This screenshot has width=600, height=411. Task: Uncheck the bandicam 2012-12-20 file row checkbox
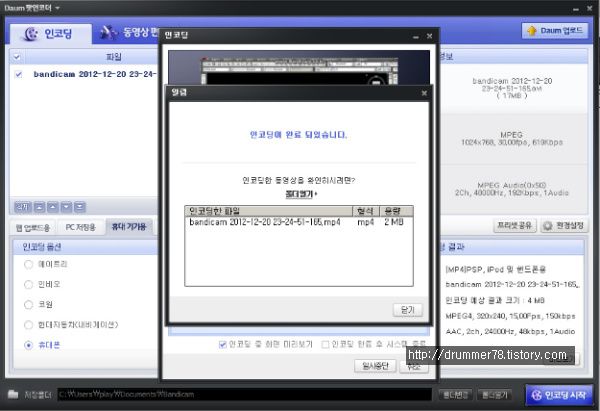[18, 74]
